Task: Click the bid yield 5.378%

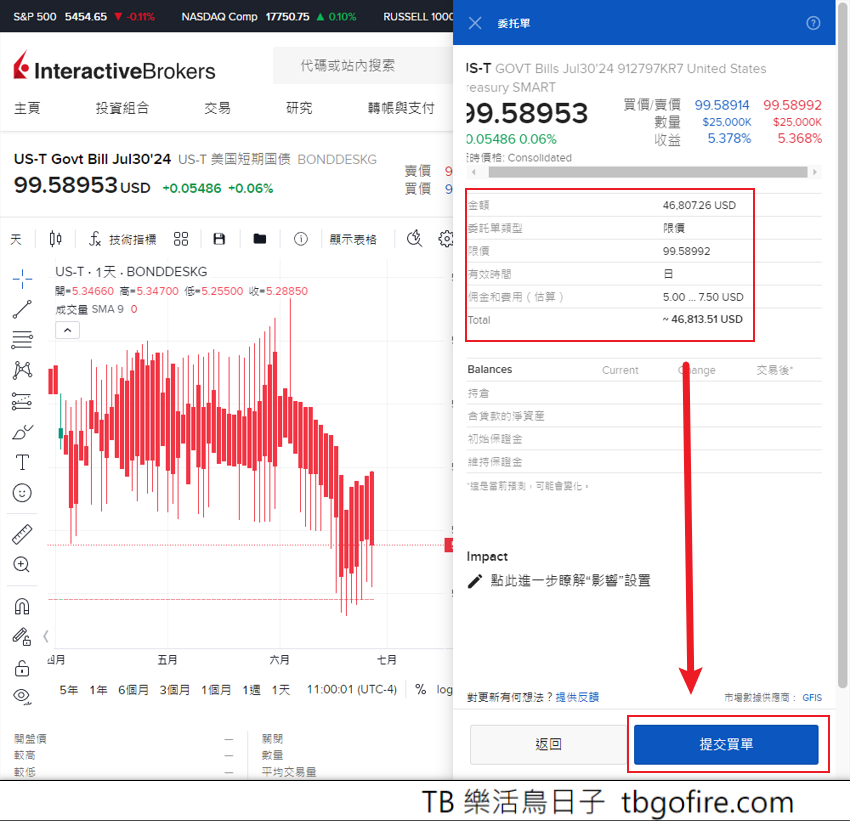Action: [x=729, y=139]
